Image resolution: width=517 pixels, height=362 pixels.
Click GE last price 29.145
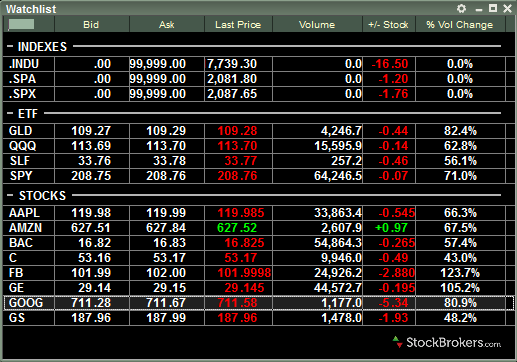(x=244, y=288)
